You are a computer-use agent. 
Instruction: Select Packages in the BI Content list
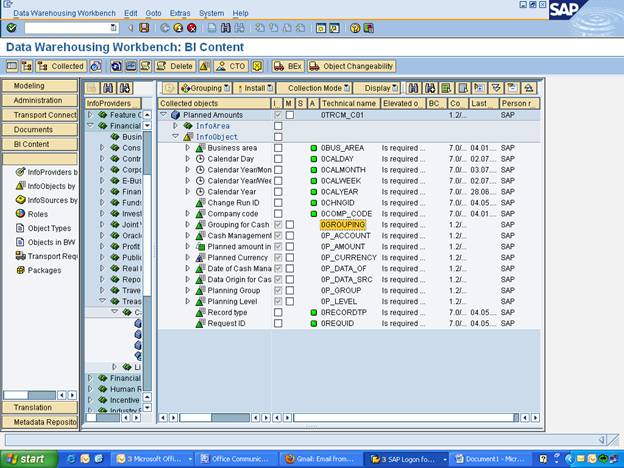[x=39, y=270]
